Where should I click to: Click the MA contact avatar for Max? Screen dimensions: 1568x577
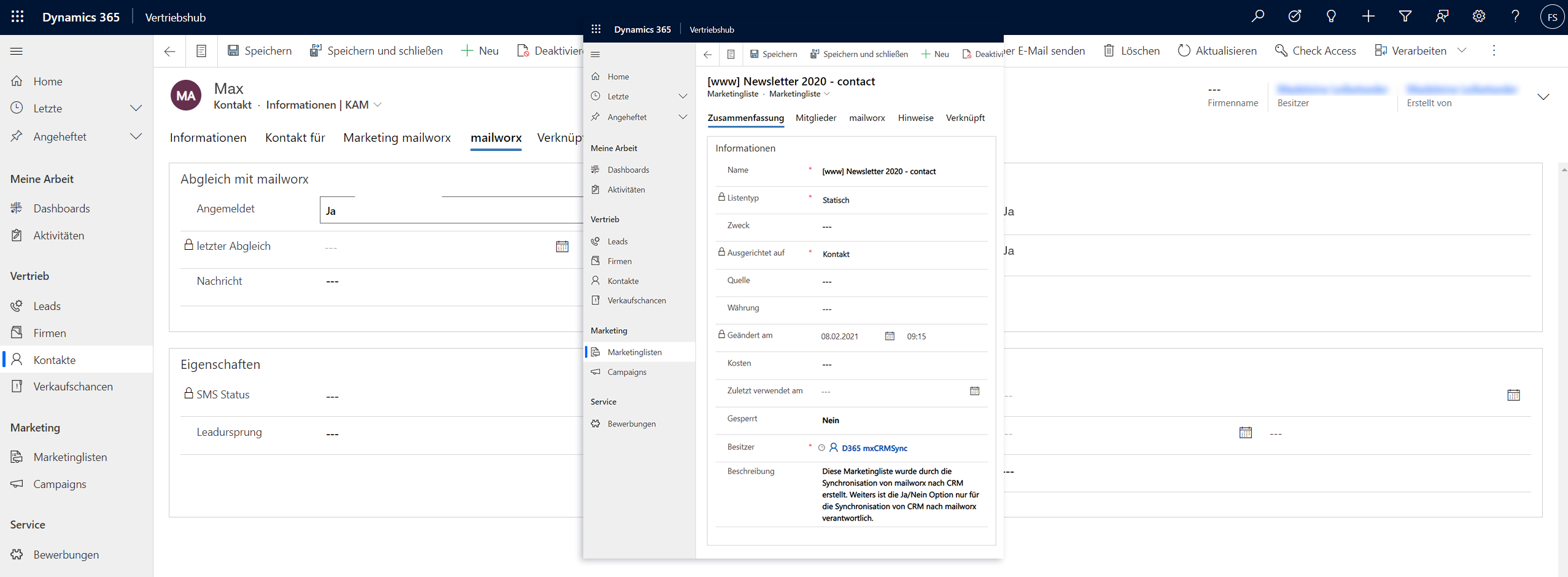[x=185, y=95]
